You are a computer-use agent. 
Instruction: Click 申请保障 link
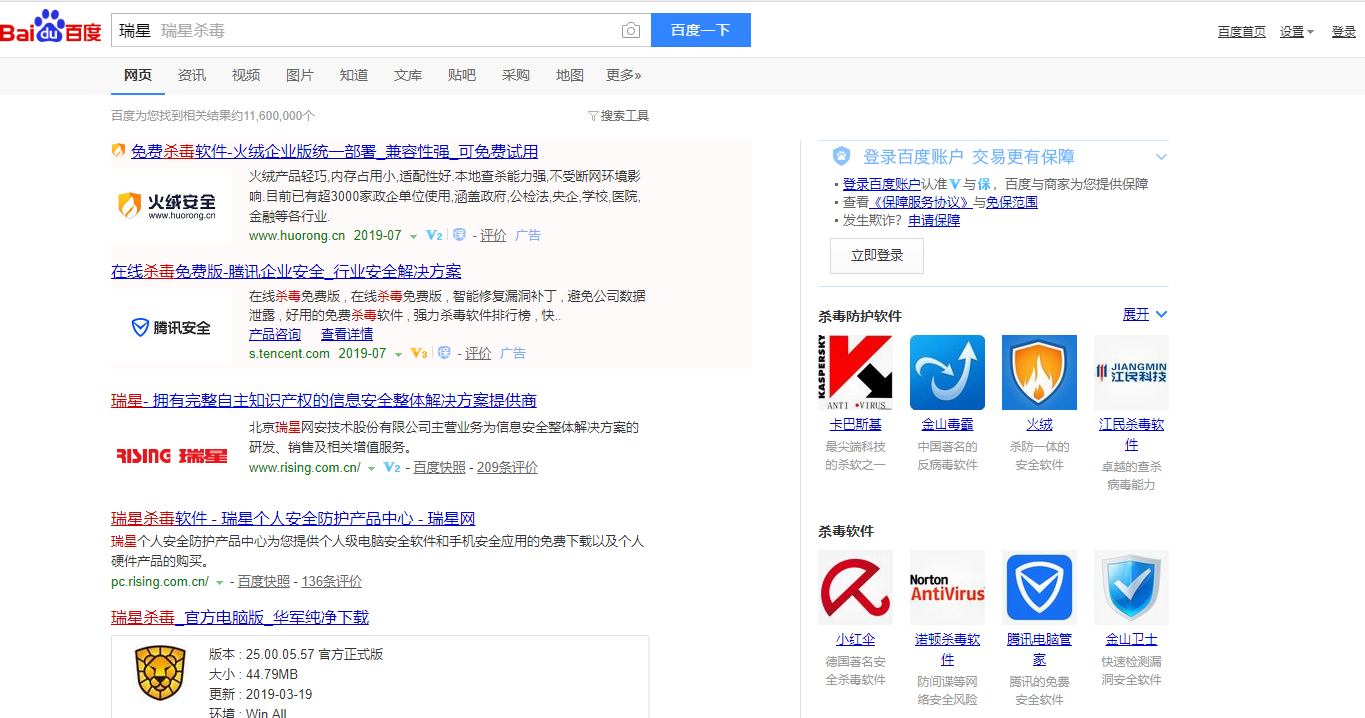tap(934, 220)
